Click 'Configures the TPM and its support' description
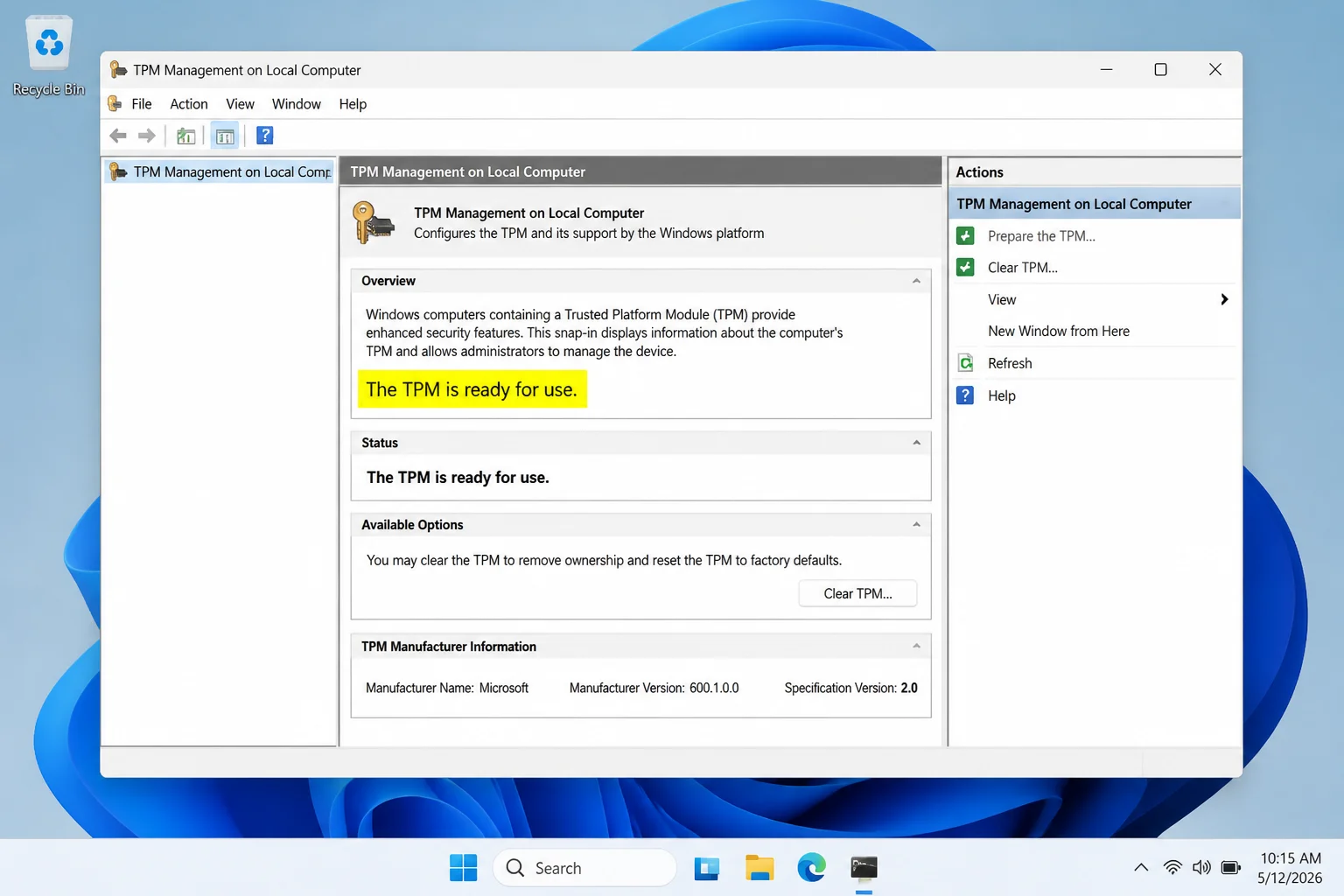Image resolution: width=1344 pixels, height=896 pixels. point(589,234)
